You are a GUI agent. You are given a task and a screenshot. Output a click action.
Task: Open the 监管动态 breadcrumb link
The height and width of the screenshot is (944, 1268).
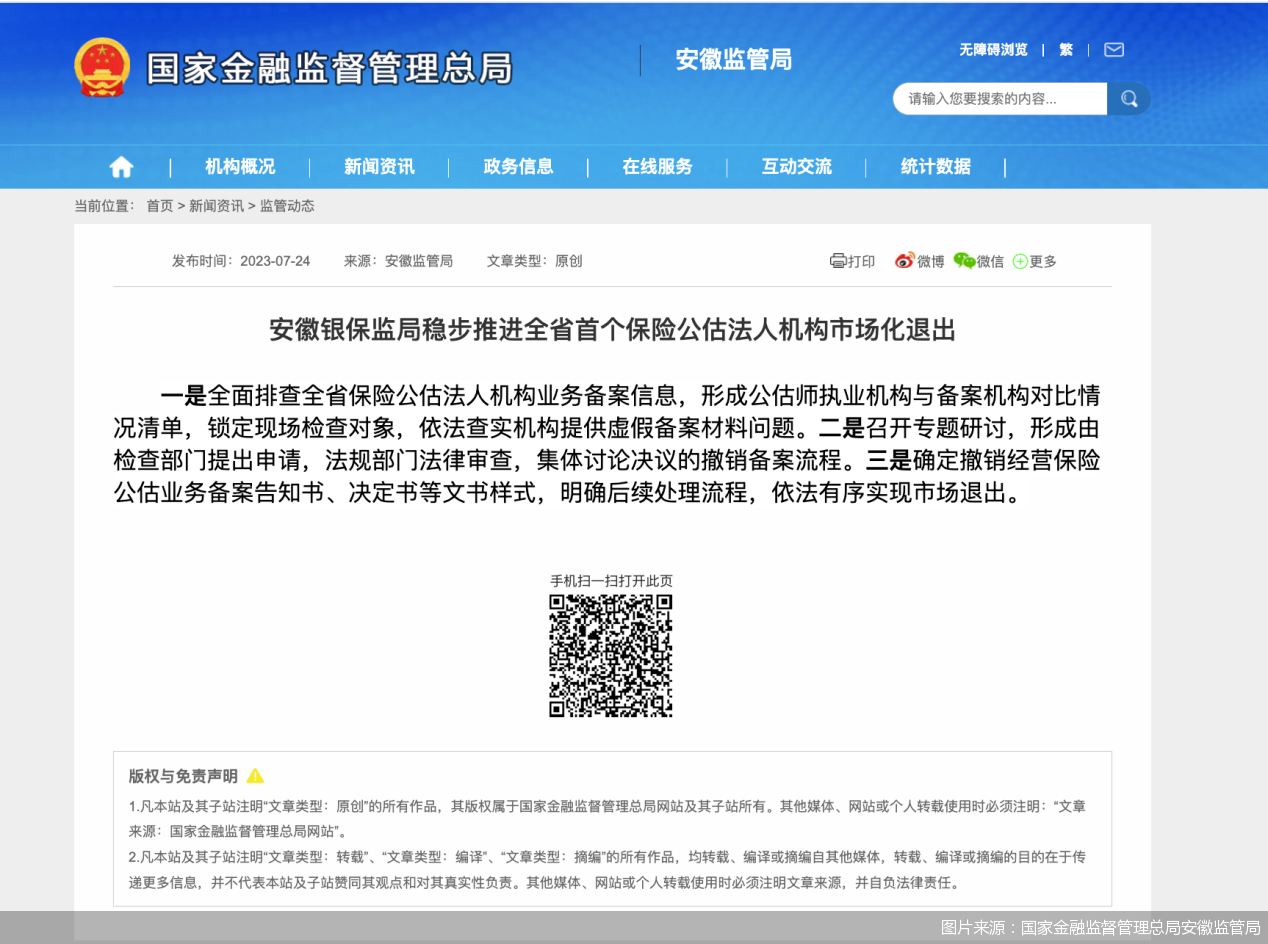coord(289,205)
